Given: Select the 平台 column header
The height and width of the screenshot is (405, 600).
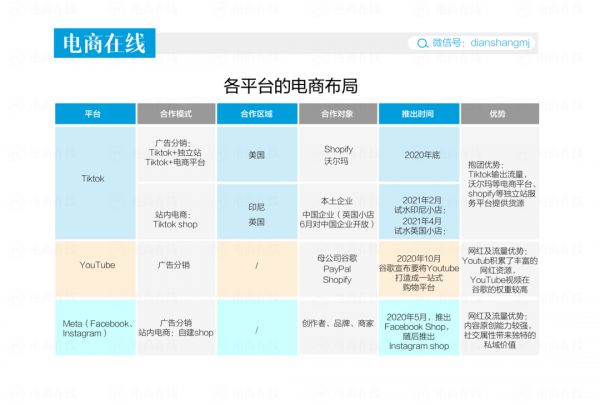Looking at the screenshot, I should click(x=93, y=114).
